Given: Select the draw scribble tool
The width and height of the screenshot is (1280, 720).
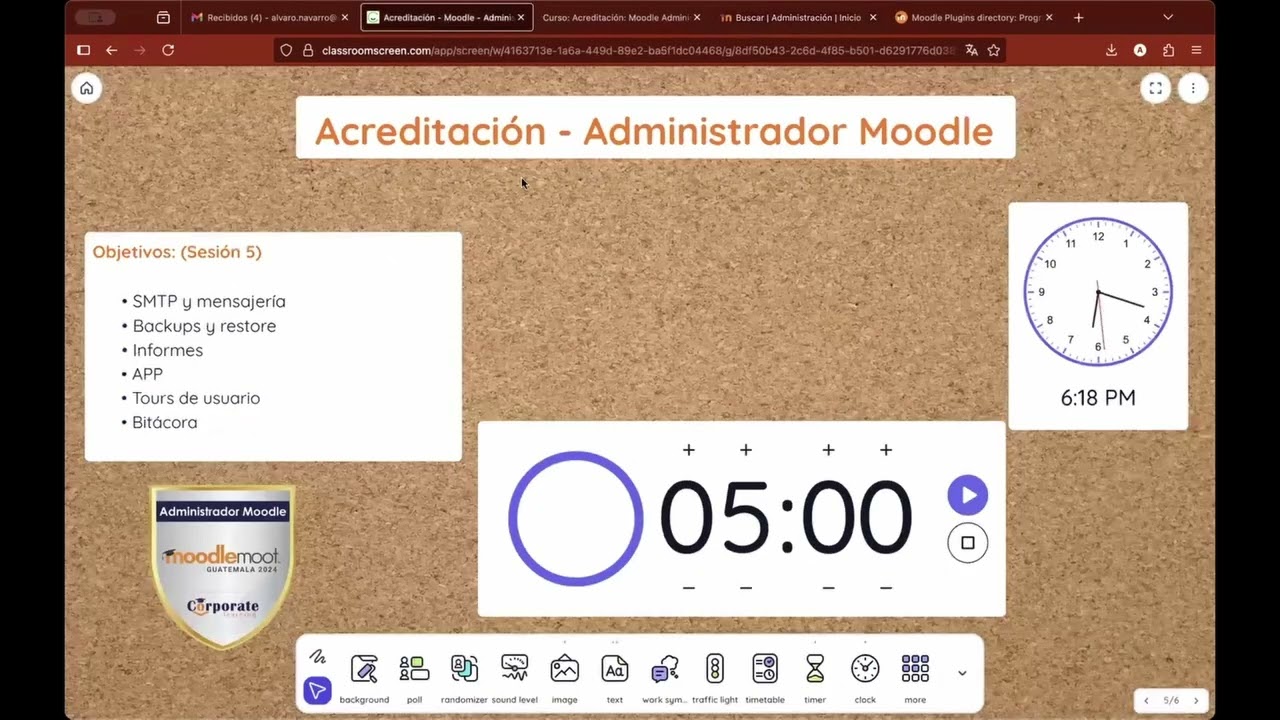Looking at the screenshot, I should 317,657.
